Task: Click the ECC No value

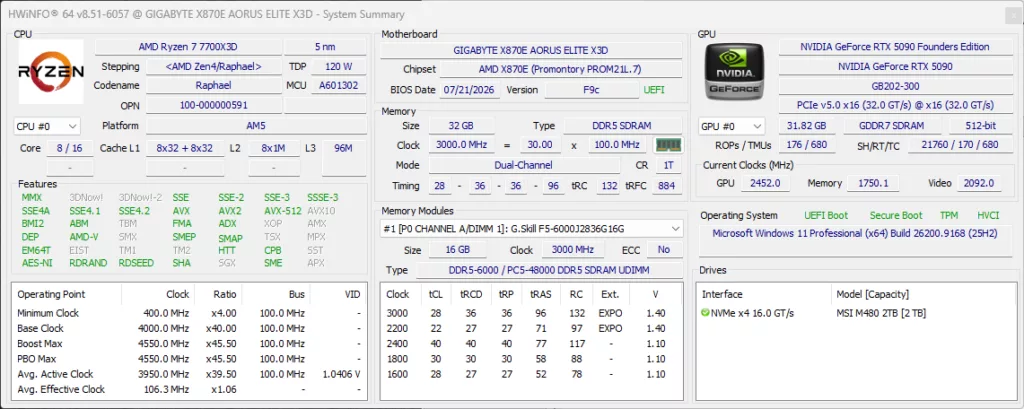Action: click(x=664, y=250)
